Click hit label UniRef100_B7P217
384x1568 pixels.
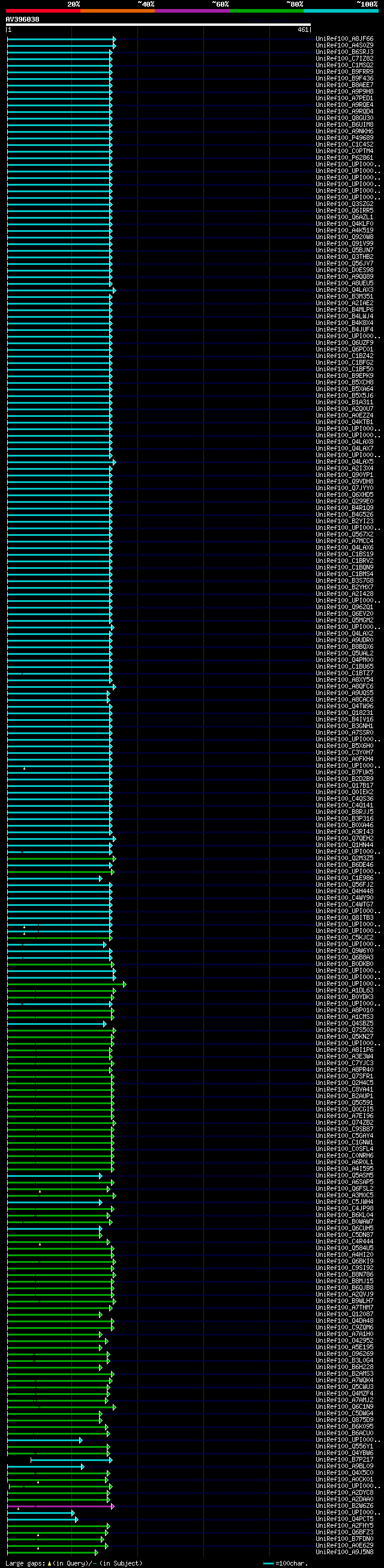pos(344,1460)
